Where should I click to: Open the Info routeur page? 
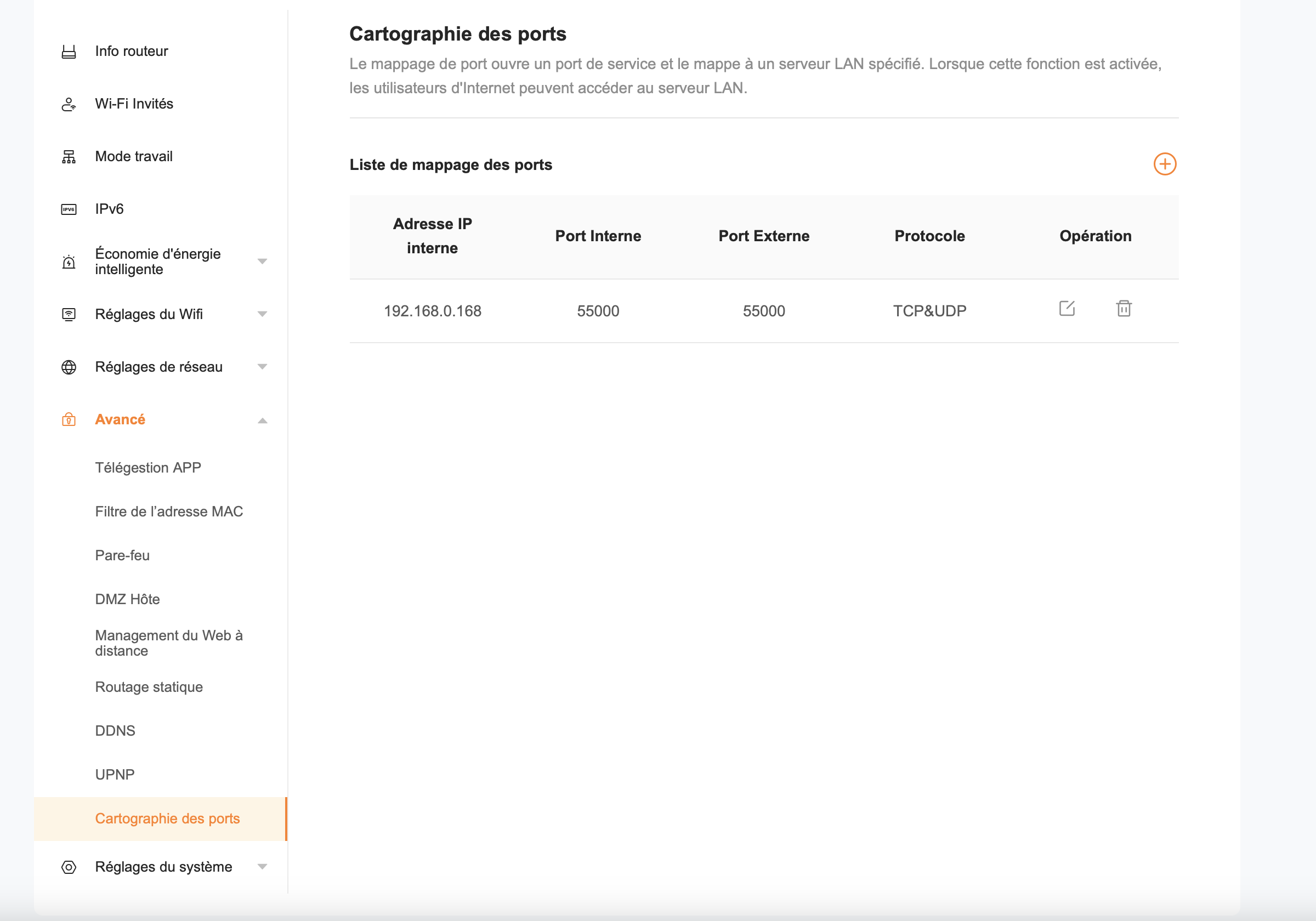(x=131, y=52)
